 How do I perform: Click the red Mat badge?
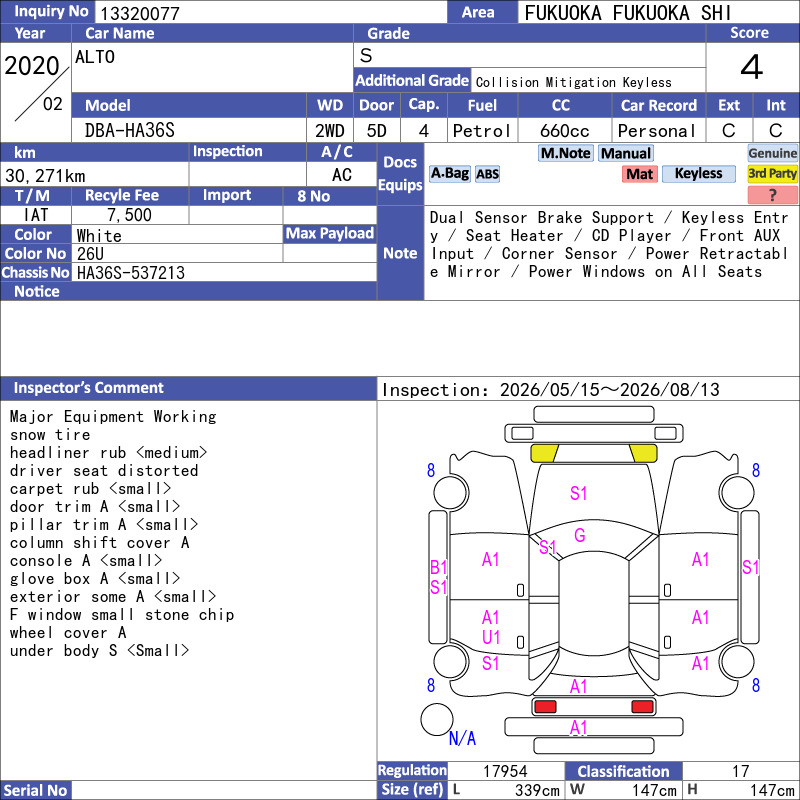pyautogui.click(x=640, y=174)
